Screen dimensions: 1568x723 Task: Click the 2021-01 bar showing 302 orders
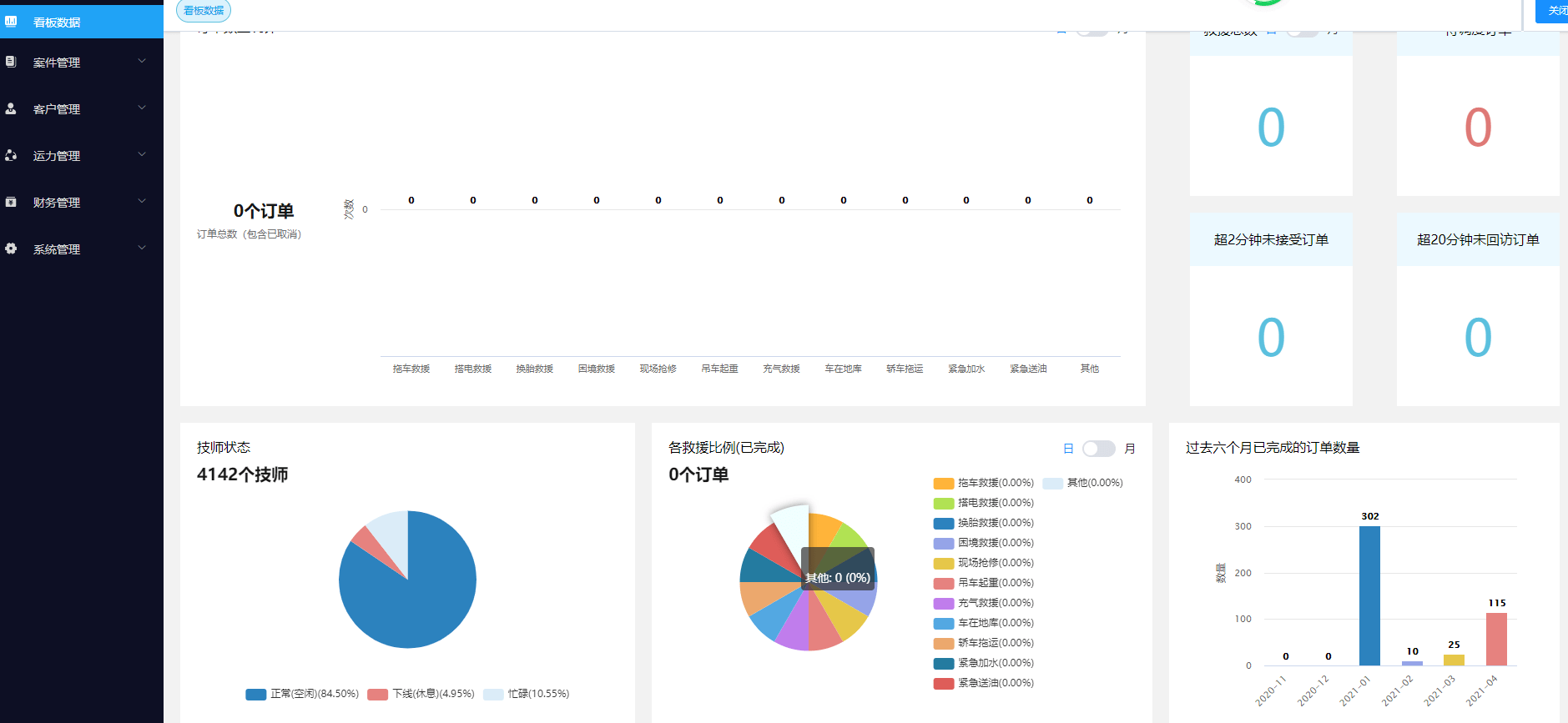point(1369,595)
